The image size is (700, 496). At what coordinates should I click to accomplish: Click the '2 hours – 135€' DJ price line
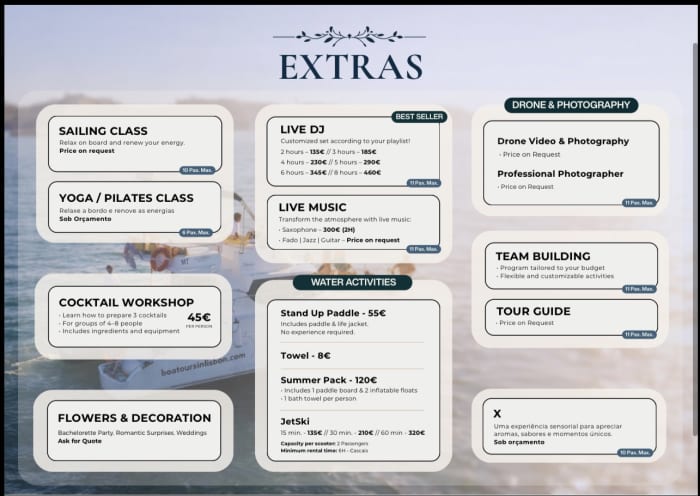pyautogui.click(x=329, y=152)
